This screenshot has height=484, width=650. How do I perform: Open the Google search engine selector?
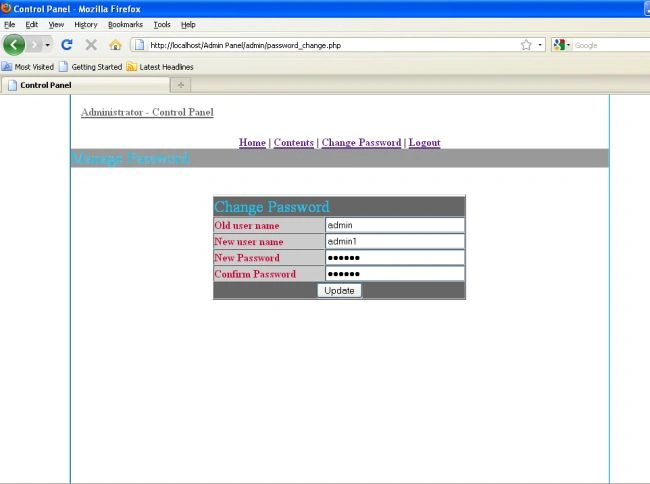pos(561,45)
